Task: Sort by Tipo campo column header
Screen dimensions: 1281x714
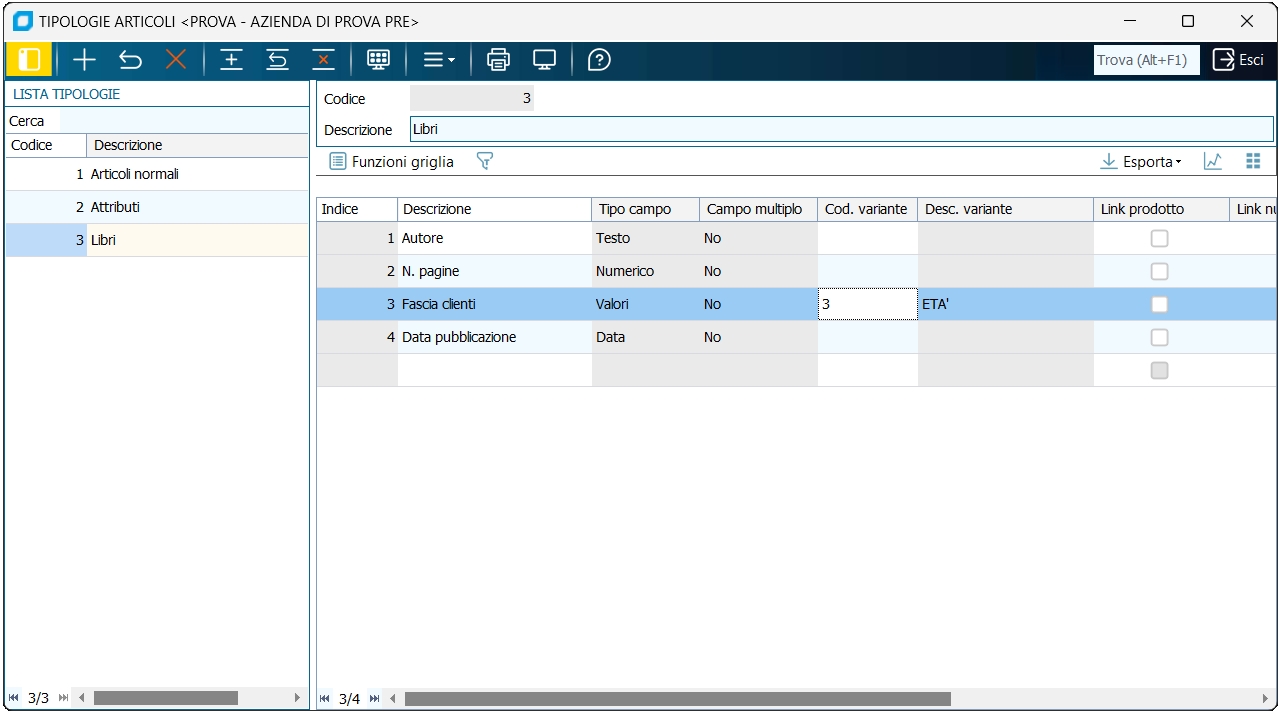Action: pos(634,209)
